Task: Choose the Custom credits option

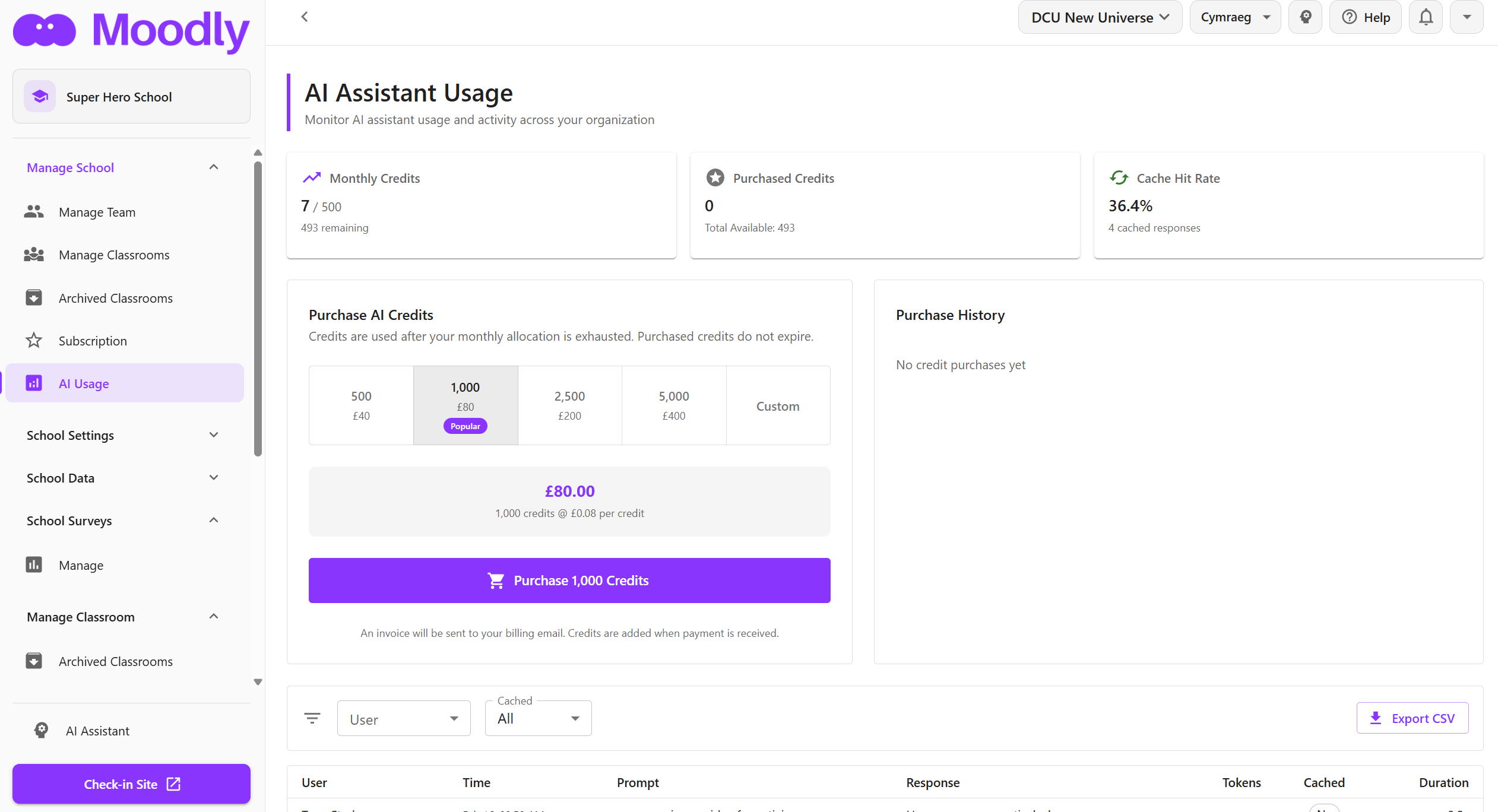Action: point(778,406)
